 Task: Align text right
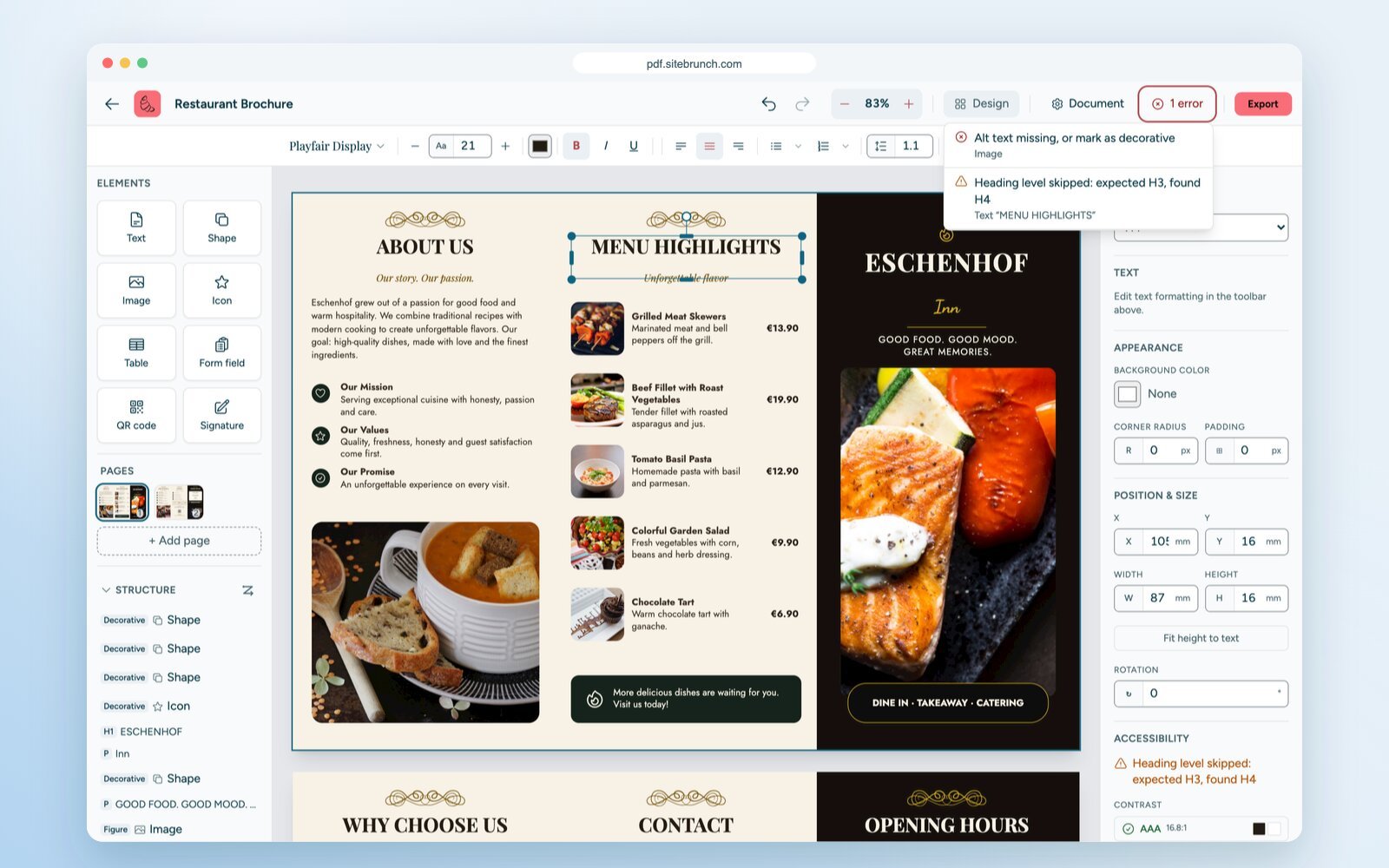(x=738, y=146)
